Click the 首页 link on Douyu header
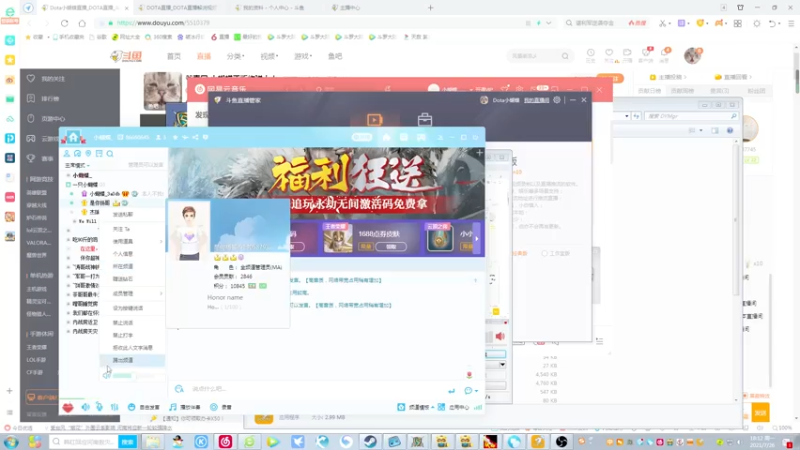Image resolution: width=800 pixels, height=450 pixels. tap(173, 56)
